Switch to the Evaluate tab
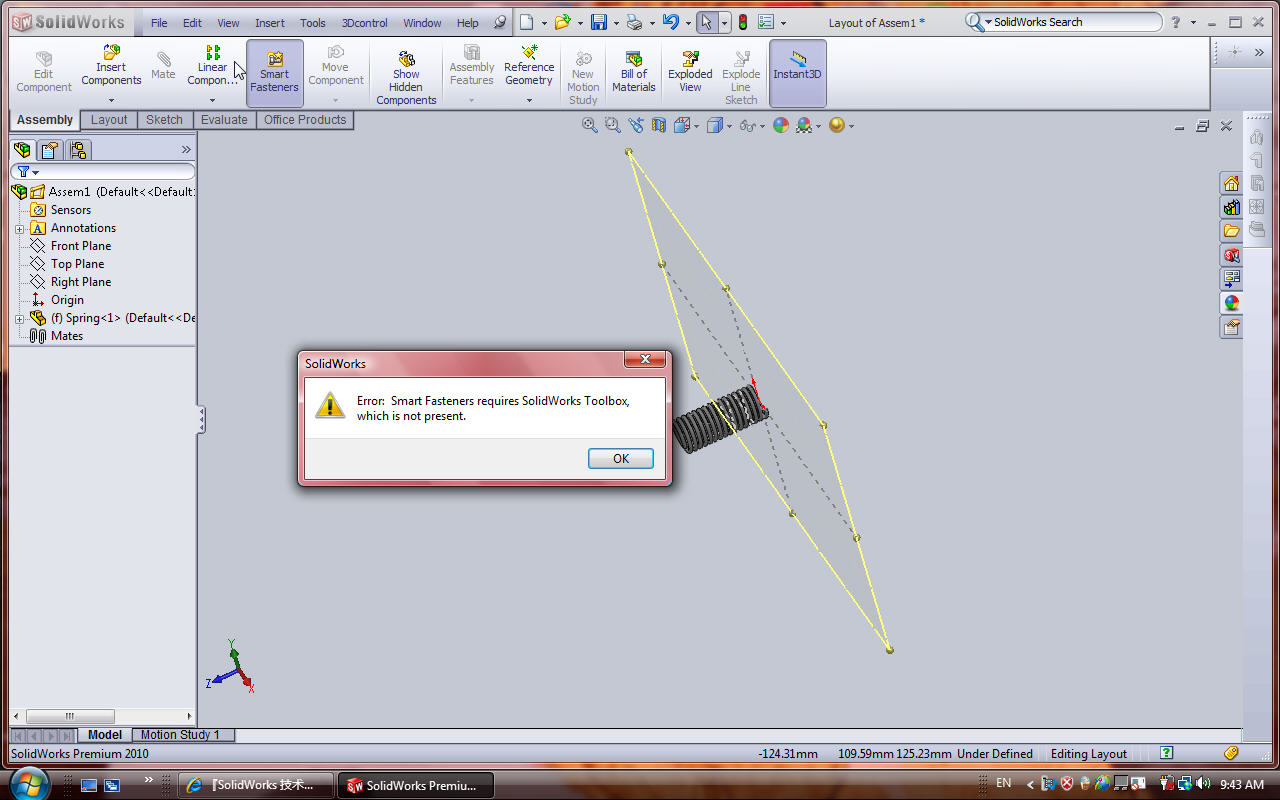The height and width of the screenshot is (800, 1280). (x=224, y=120)
